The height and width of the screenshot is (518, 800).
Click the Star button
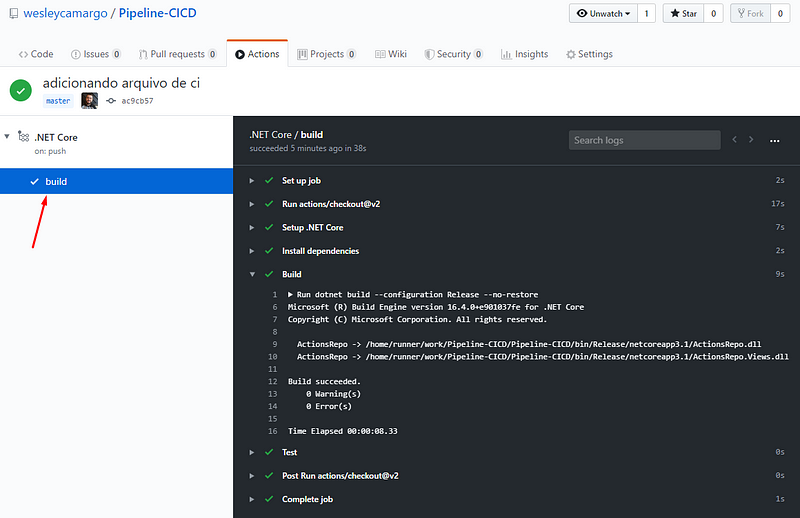(683, 14)
